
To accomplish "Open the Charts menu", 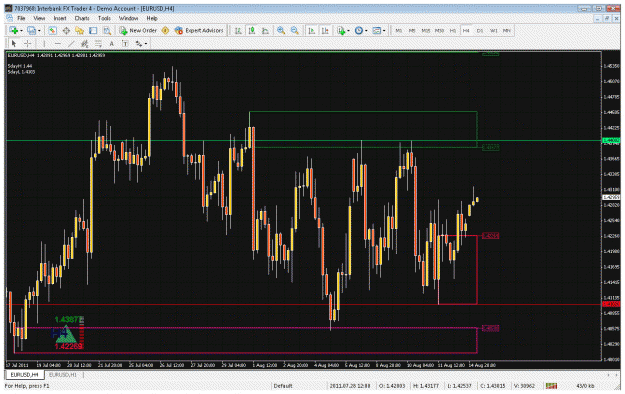I will [82, 18].
